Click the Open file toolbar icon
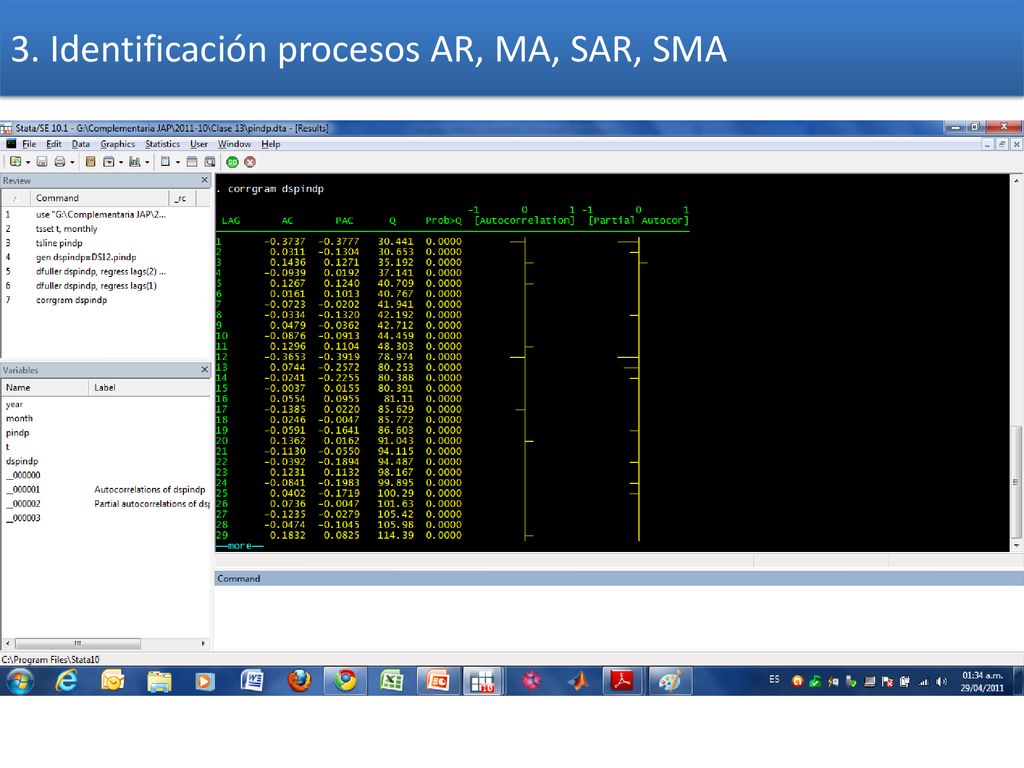1024x768 pixels. pyautogui.click(x=16, y=162)
